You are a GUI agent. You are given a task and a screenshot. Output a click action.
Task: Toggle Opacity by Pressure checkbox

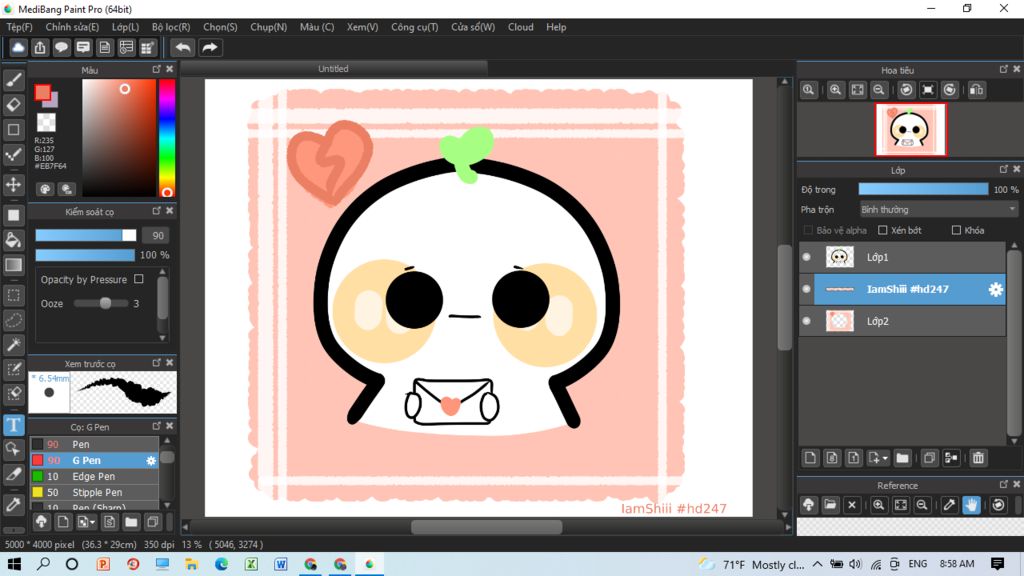(138, 279)
